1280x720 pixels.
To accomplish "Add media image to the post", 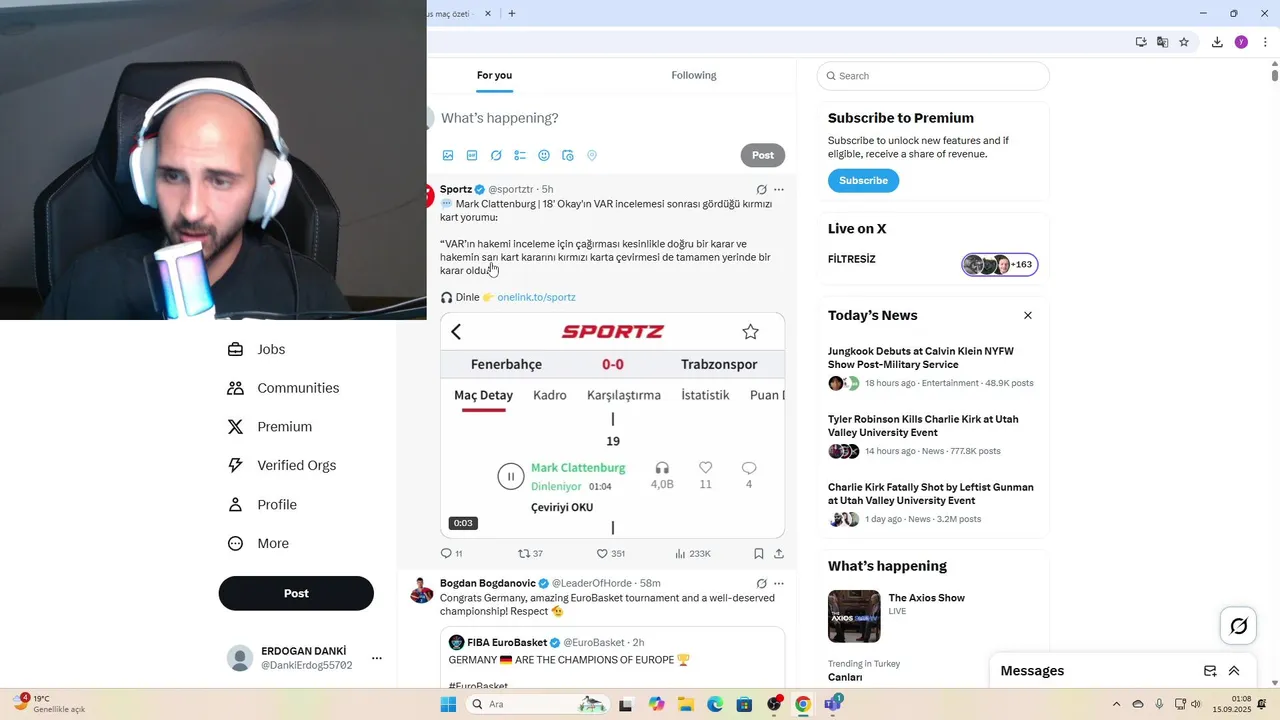I will [x=448, y=155].
